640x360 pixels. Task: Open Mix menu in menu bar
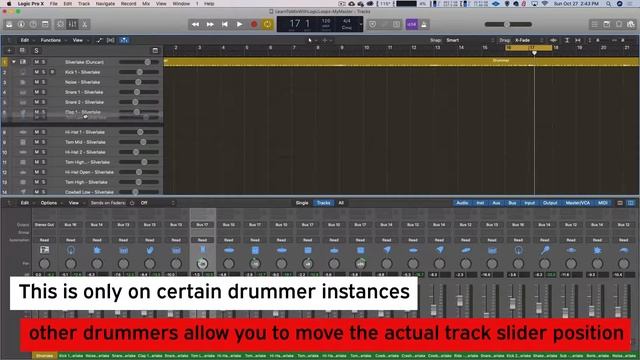click(146, 3)
